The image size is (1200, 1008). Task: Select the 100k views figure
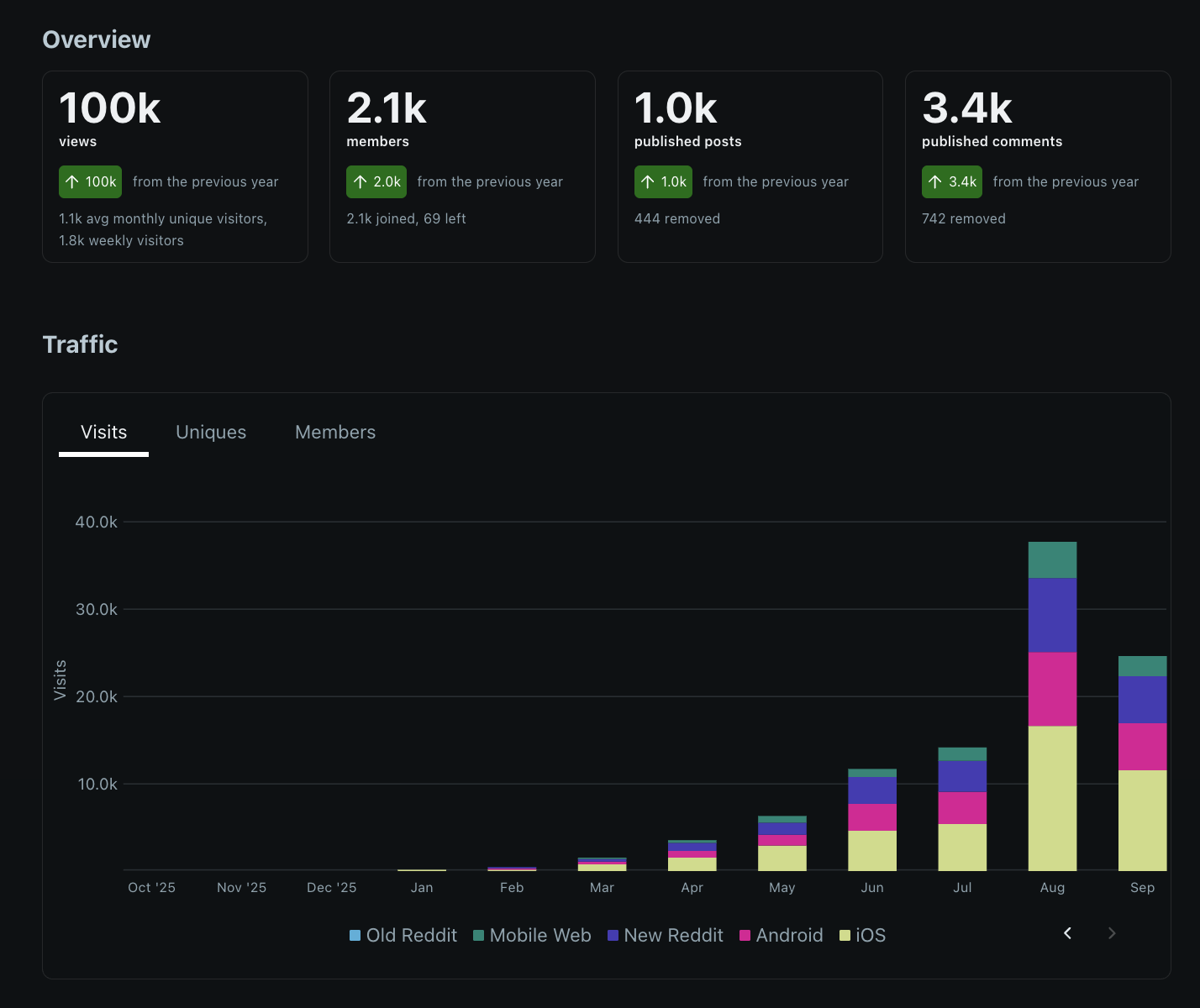(110, 108)
